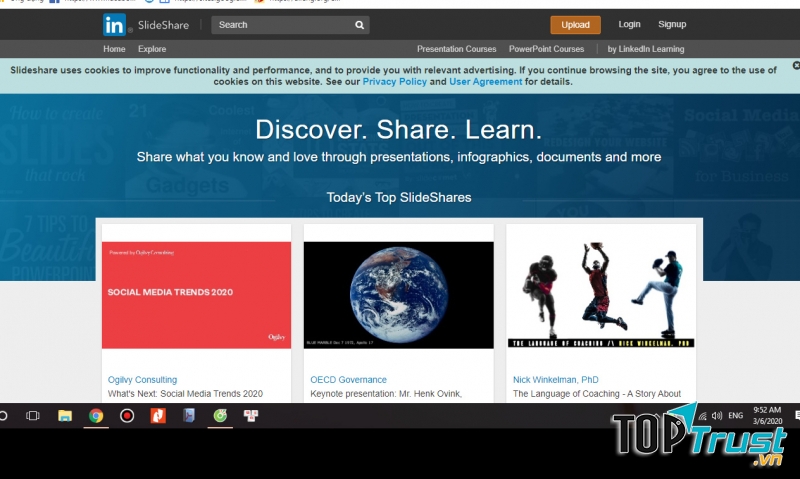Click the Signup link
The width and height of the screenshot is (800, 479).
point(672,24)
